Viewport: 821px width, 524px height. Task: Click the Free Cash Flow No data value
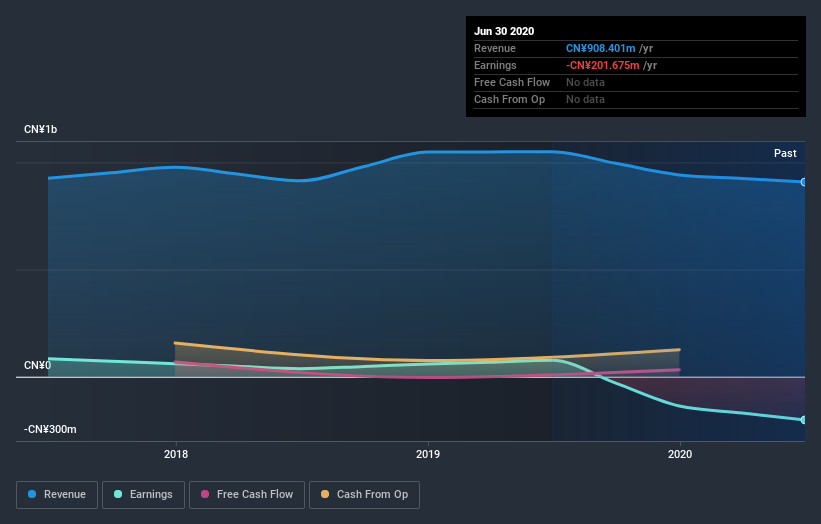click(585, 82)
